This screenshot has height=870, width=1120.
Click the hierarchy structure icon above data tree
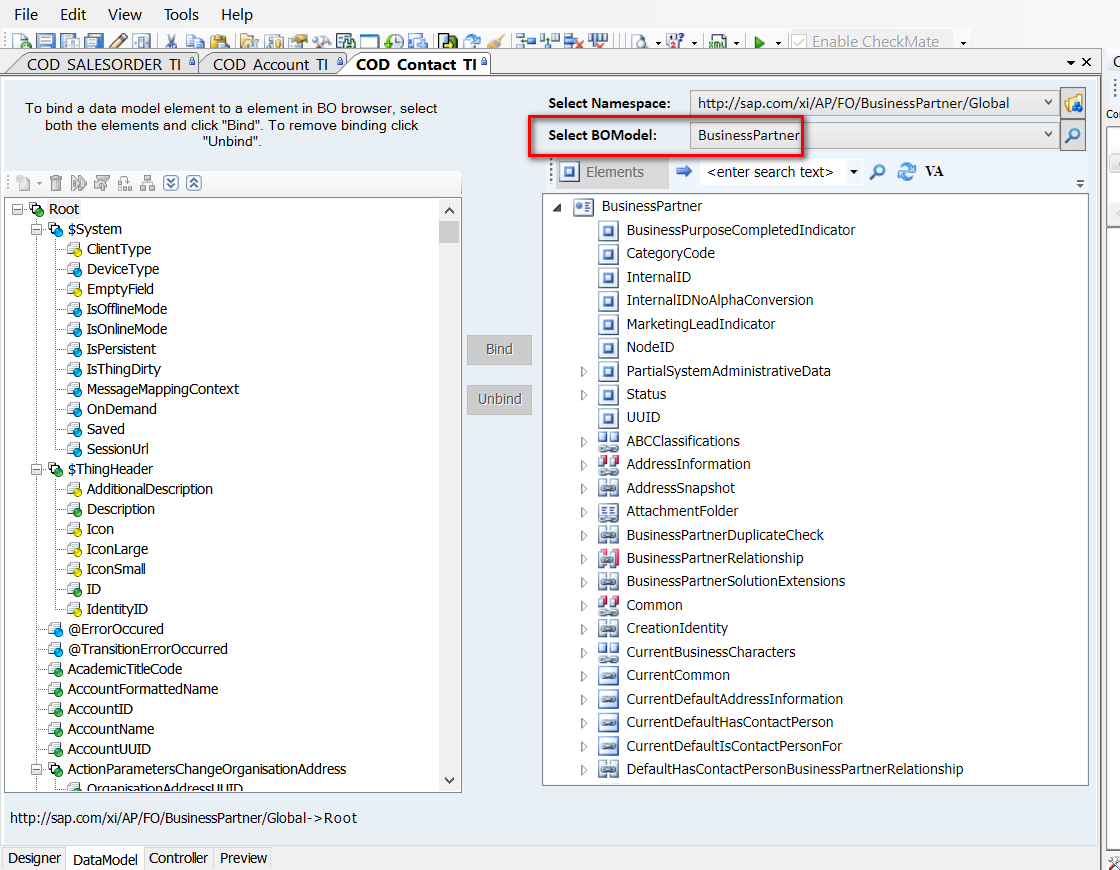tap(148, 183)
